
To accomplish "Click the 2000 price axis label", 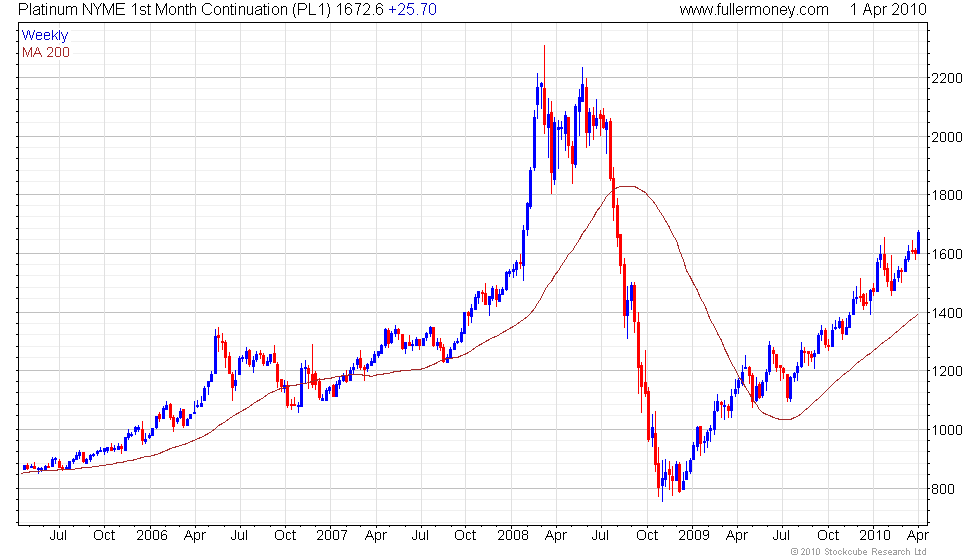I will point(947,138).
